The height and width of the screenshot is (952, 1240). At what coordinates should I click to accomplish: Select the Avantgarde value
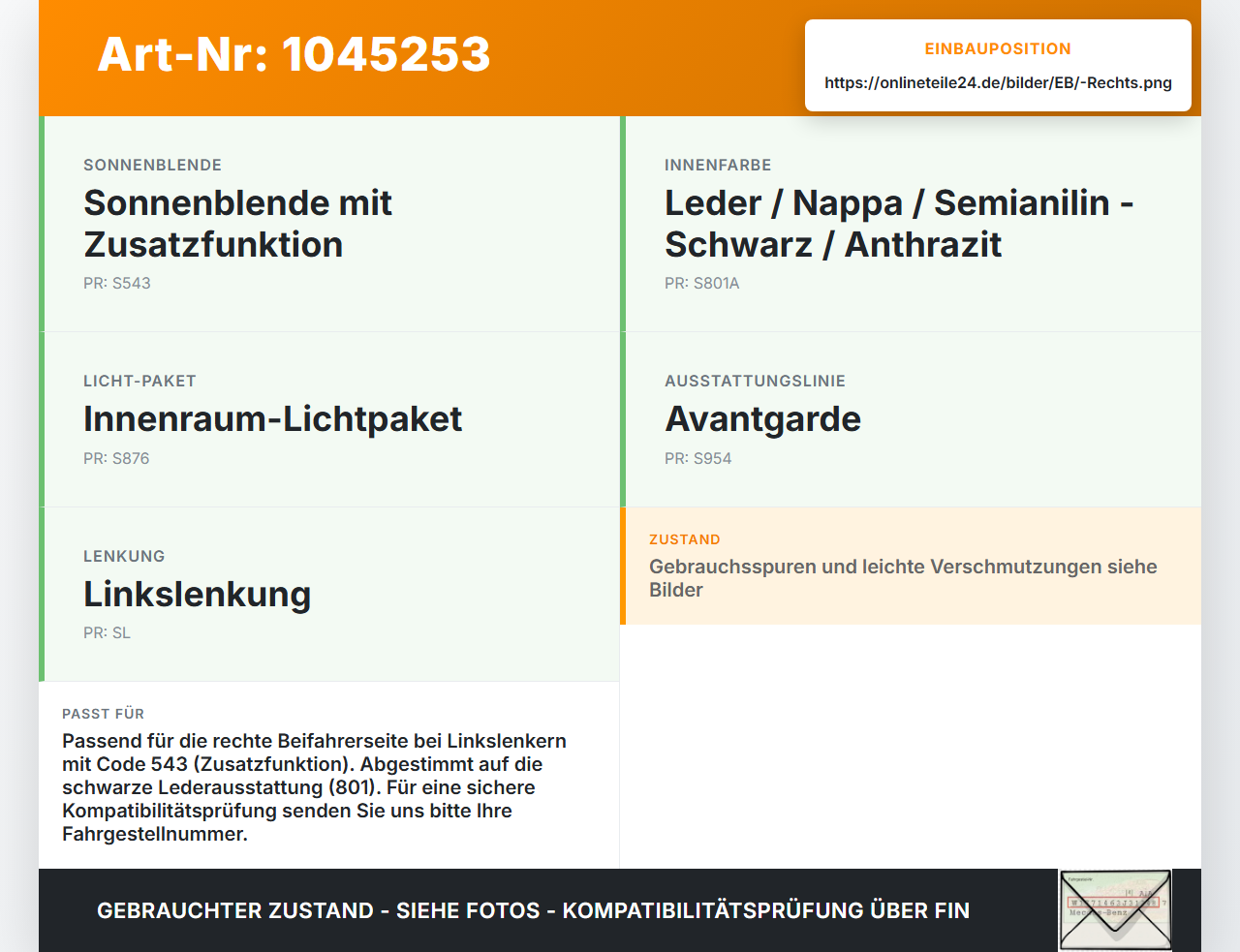coord(762,419)
